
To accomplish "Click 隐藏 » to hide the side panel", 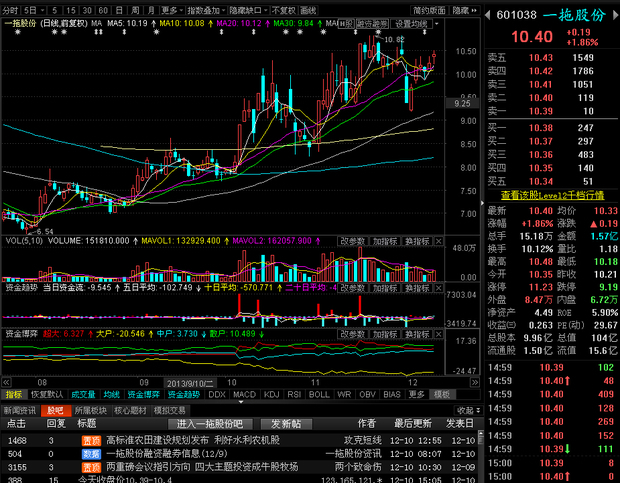I will [x=465, y=10].
